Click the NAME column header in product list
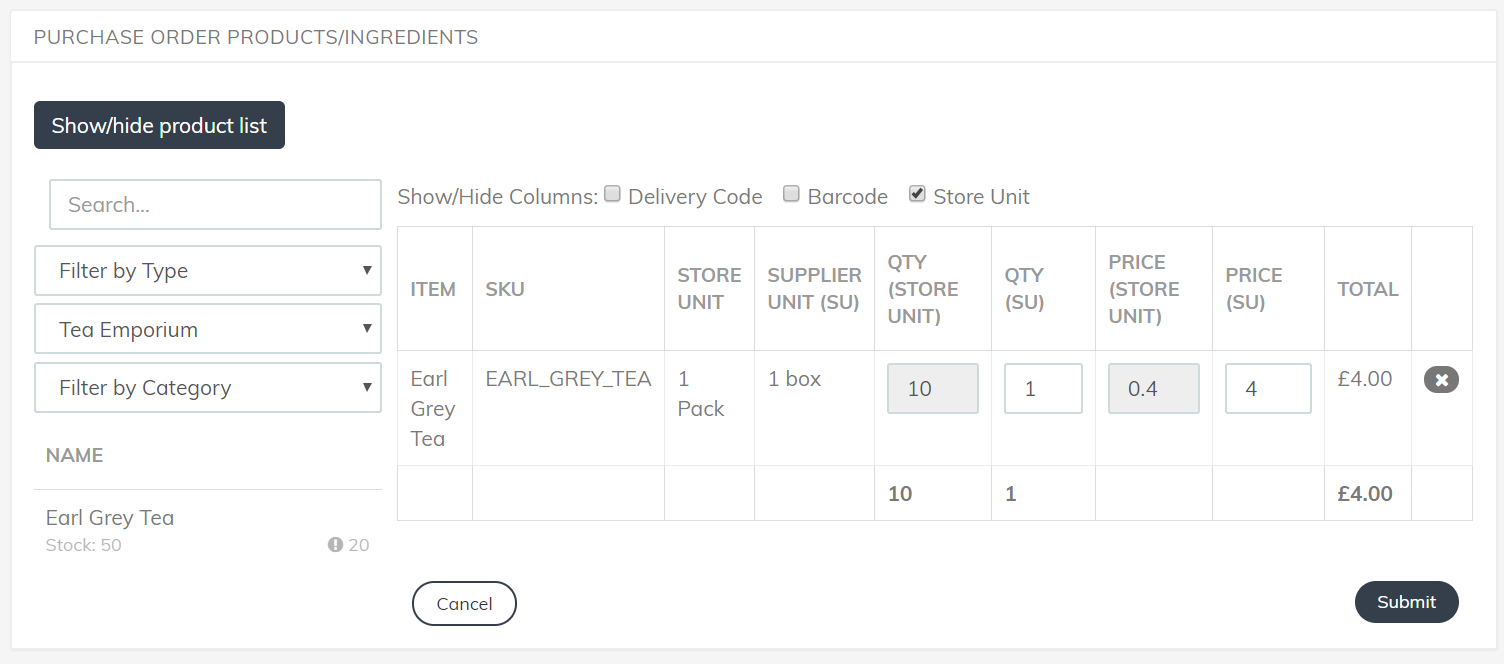 74,455
